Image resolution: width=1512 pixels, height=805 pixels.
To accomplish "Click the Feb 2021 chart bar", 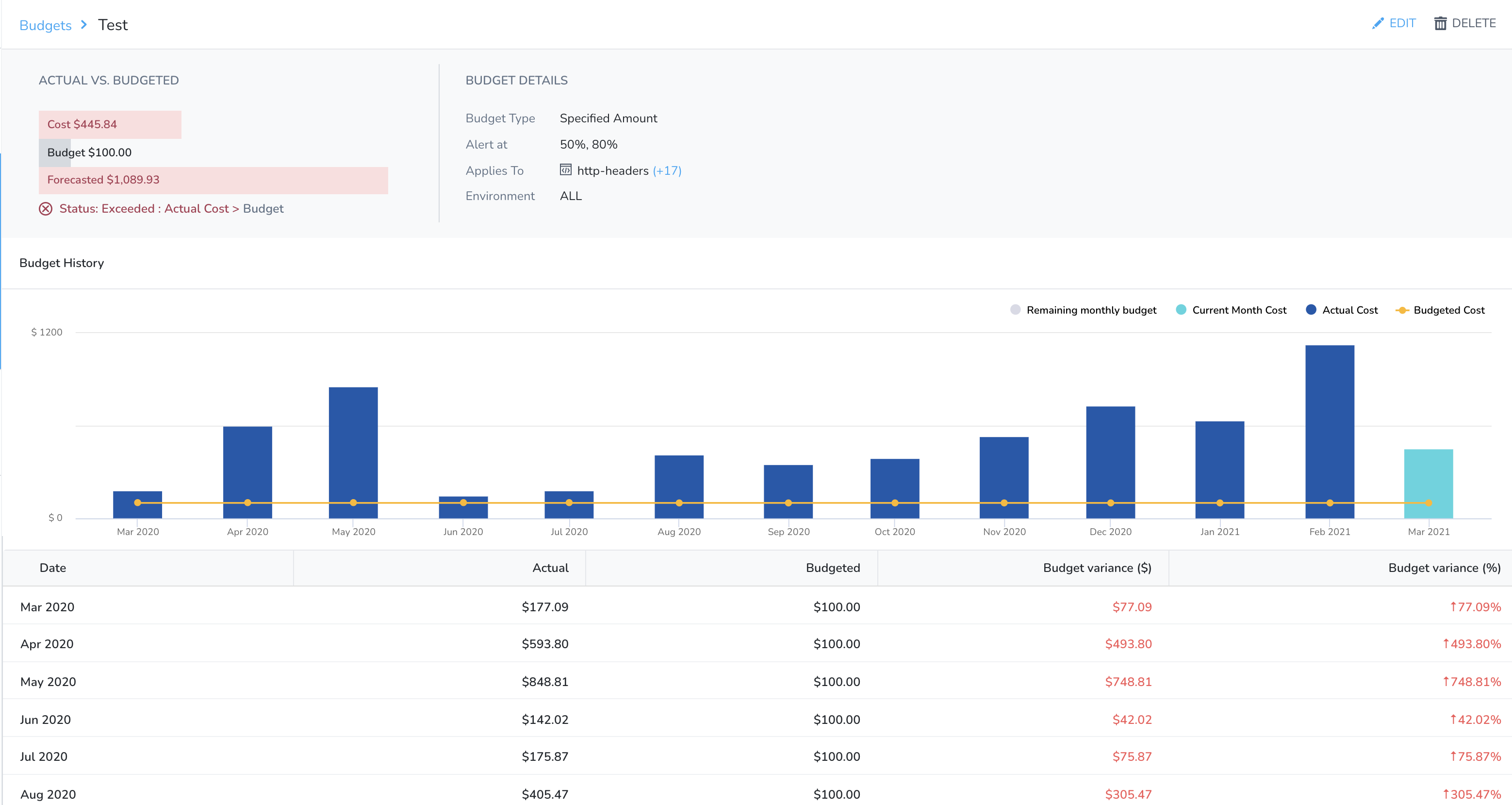I will (1330, 432).
